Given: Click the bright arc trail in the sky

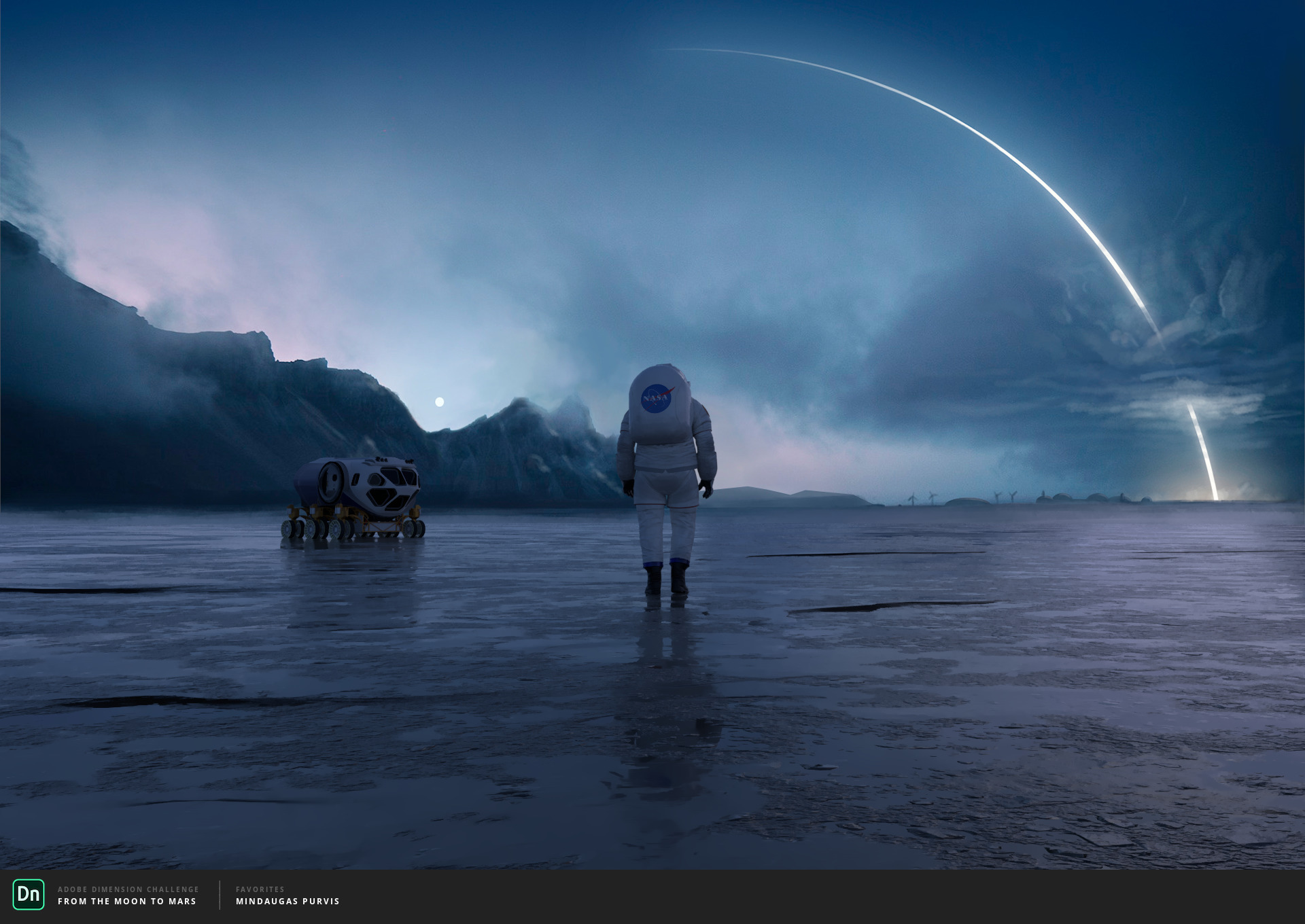Looking at the screenshot, I should [986, 139].
